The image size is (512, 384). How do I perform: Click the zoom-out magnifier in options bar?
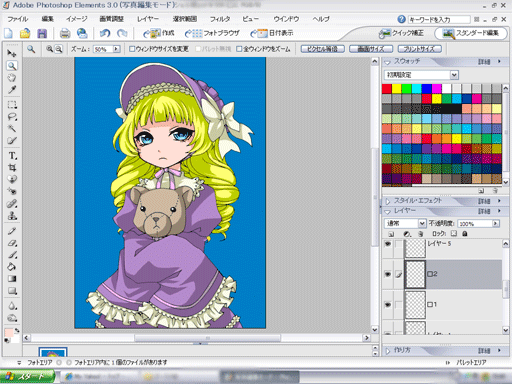point(59,49)
